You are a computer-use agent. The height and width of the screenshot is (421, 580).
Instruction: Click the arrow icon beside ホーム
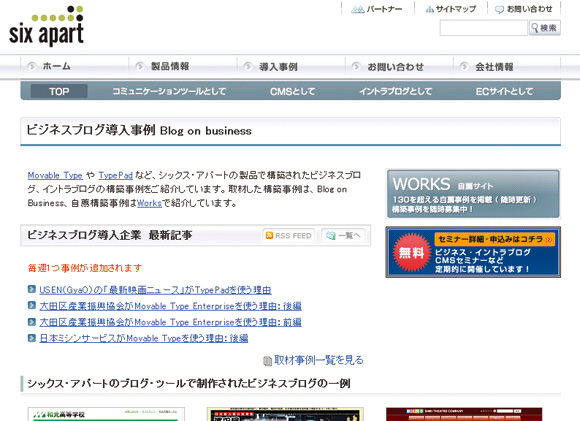coord(32,66)
